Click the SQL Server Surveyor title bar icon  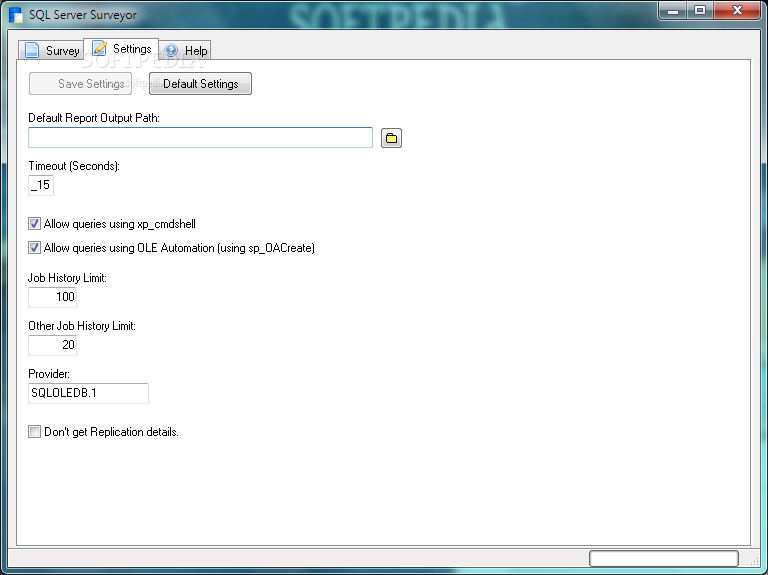pyautogui.click(x=15, y=15)
